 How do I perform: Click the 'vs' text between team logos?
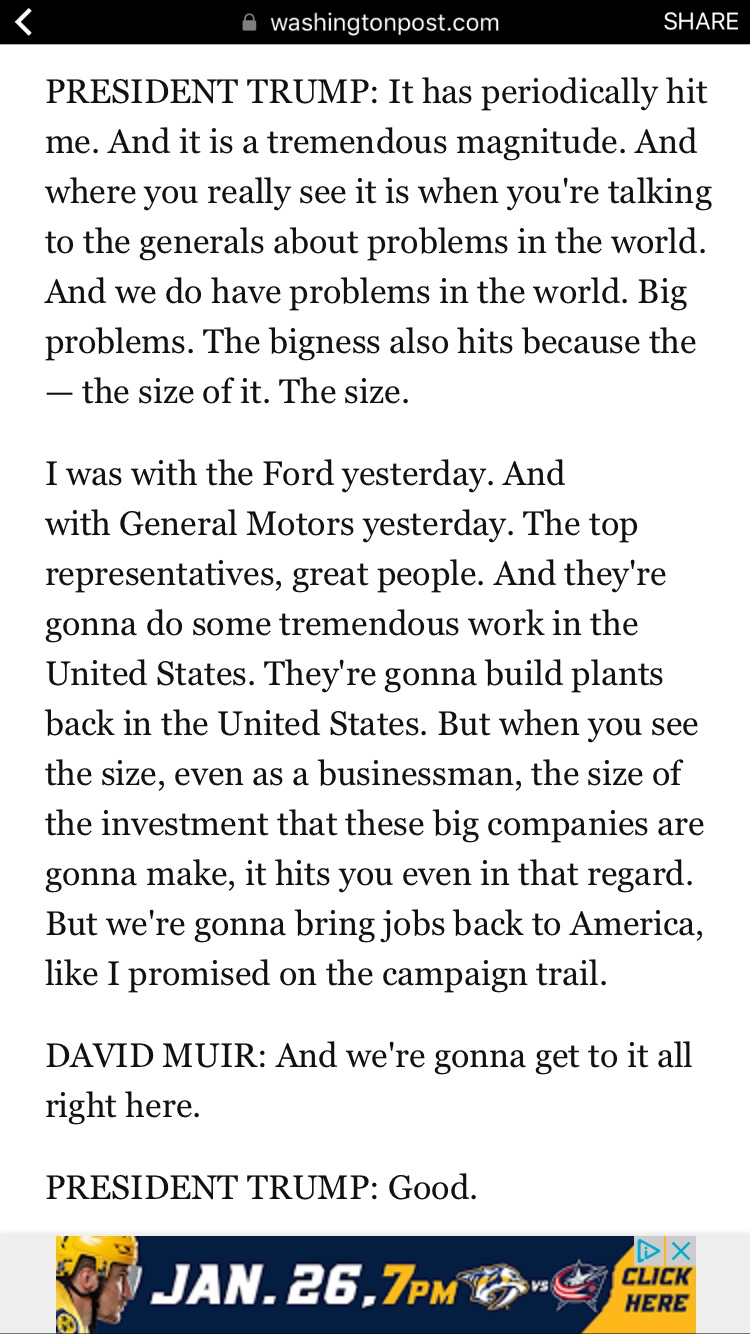click(x=536, y=1283)
